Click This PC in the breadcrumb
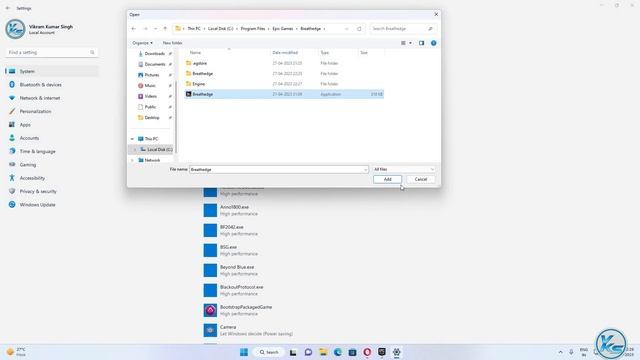 point(194,29)
